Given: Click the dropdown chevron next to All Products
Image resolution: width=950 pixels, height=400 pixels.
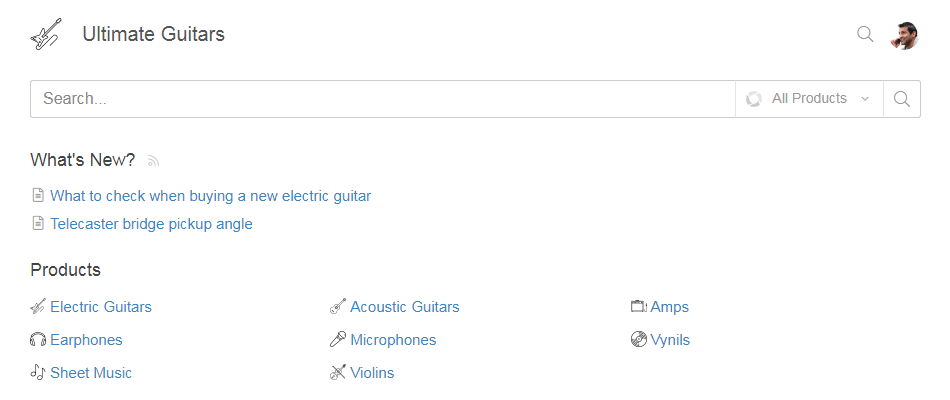Looking at the screenshot, I should 865,99.
